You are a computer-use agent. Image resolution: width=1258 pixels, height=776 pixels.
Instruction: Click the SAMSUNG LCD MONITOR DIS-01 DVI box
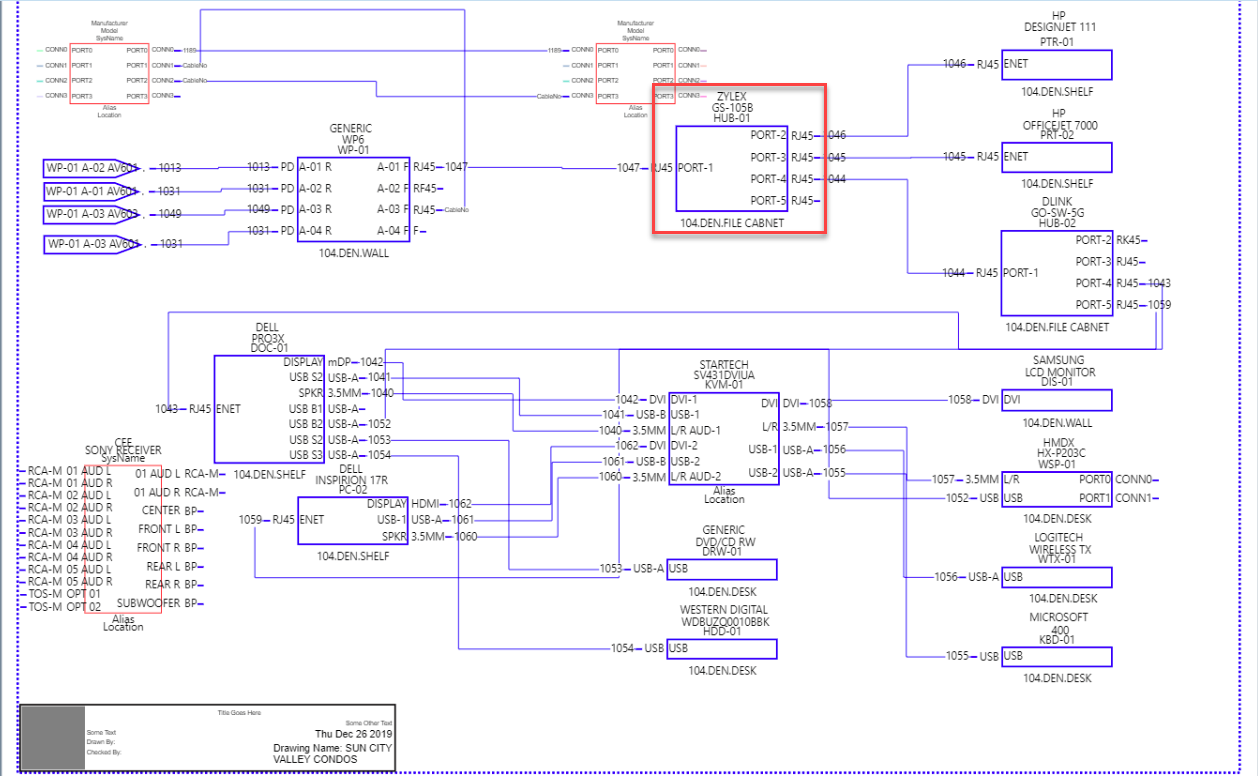[x=1057, y=400]
